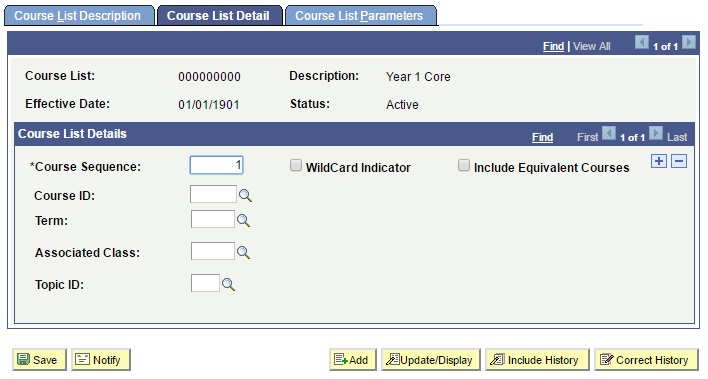Image resolution: width=708 pixels, height=379 pixels.
Task: Click Find link in the top header
Action: pos(554,46)
